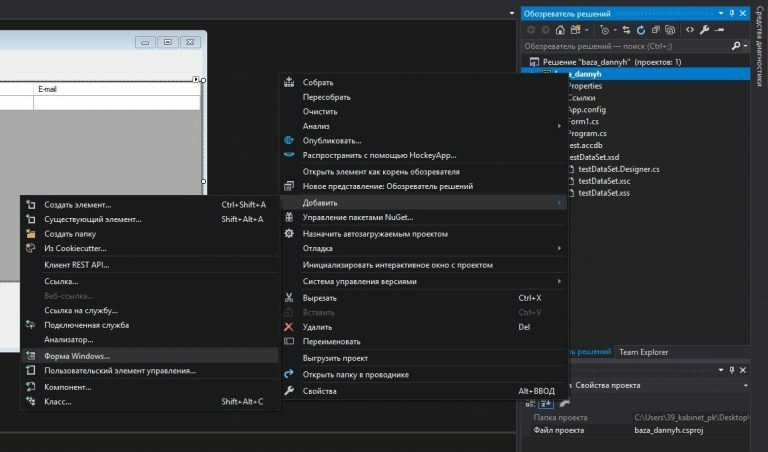Click the globe icon beside Опубликовать
This screenshot has width=768, height=452.
pyautogui.click(x=289, y=141)
